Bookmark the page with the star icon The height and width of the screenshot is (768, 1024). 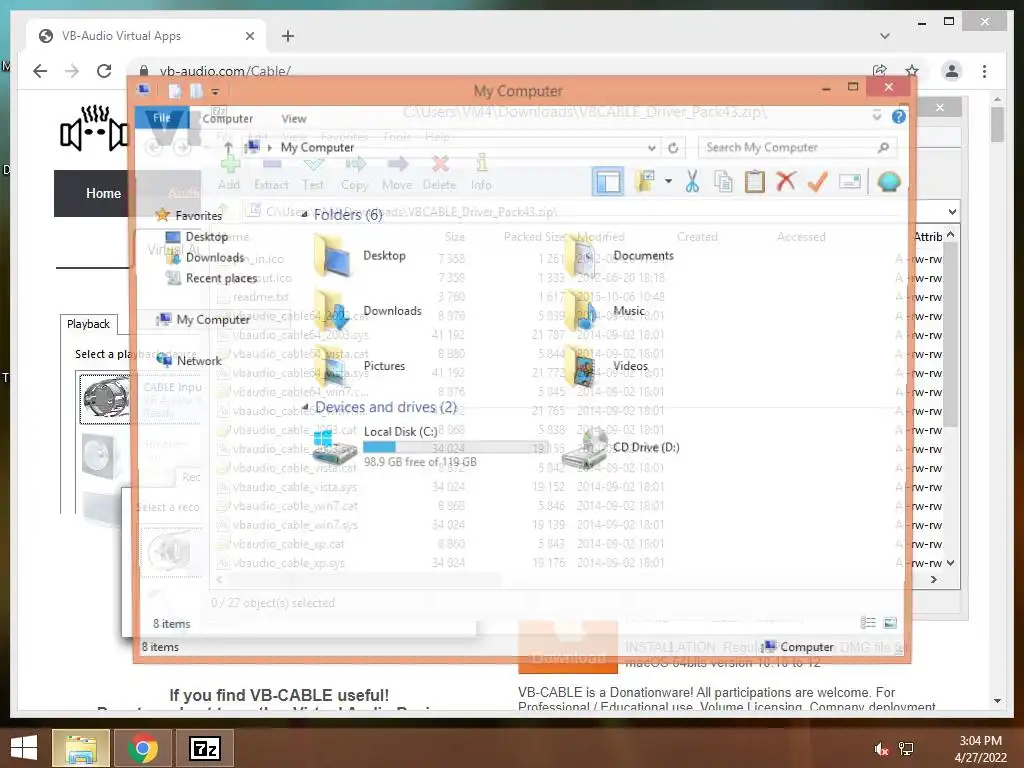pos(912,71)
